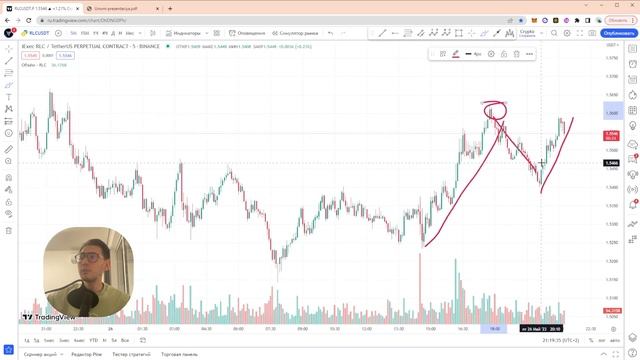Open the chart type candles selector
This screenshot has width=640, height=360.
(x=153, y=33)
